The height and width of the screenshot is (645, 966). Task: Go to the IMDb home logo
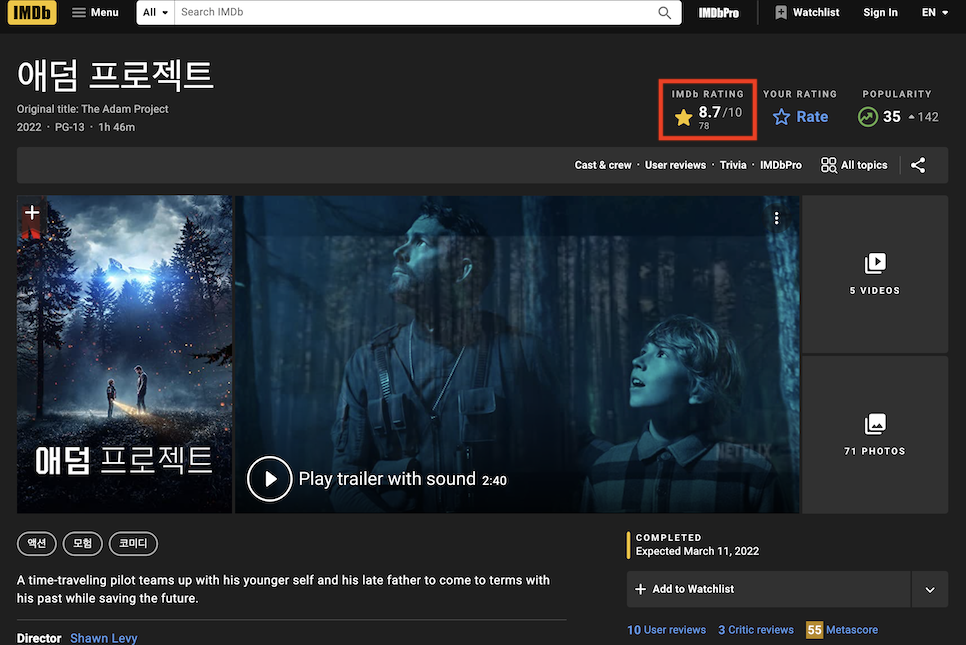(x=32, y=12)
